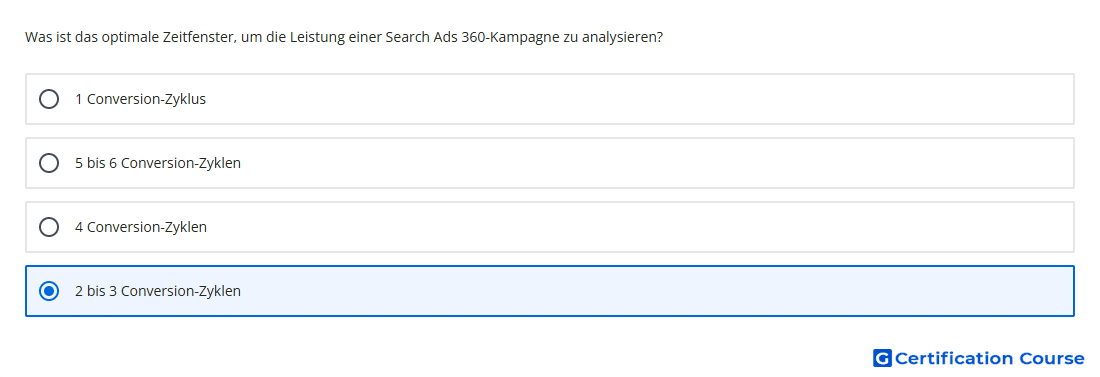Mark the 4 Conversion-Zyklen radio circle
The width and height of the screenshot is (1100, 377).
(49, 227)
